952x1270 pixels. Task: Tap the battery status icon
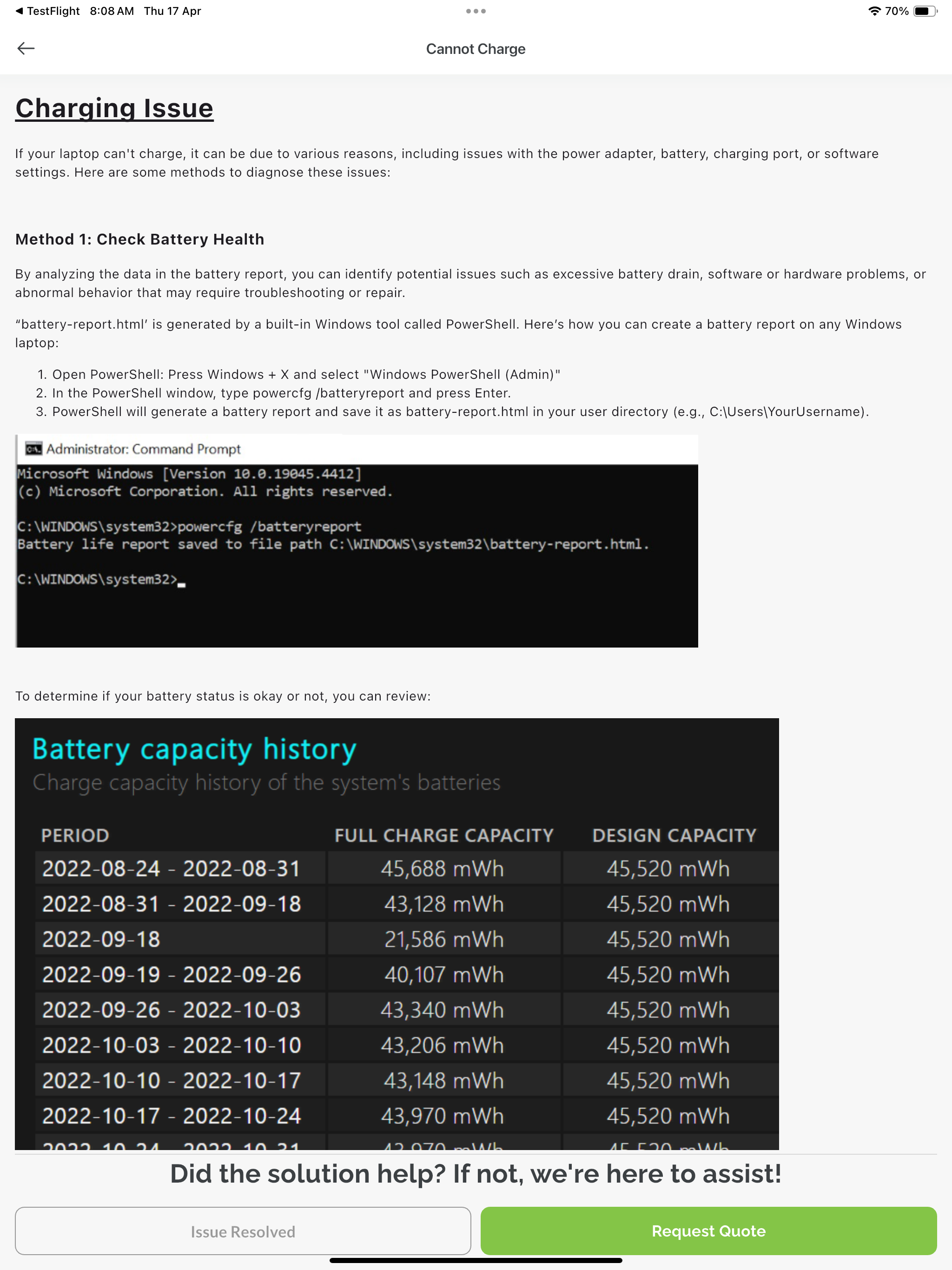point(925,11)
